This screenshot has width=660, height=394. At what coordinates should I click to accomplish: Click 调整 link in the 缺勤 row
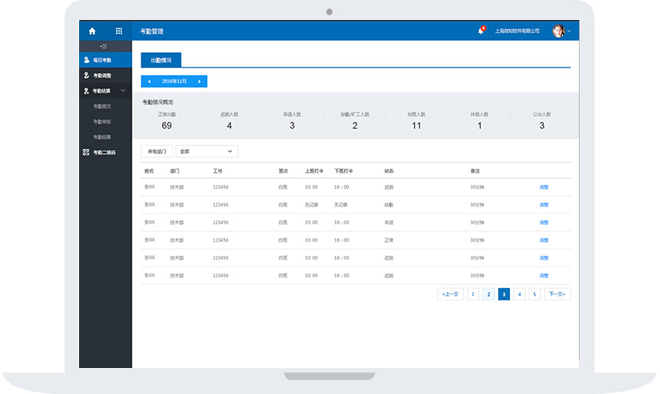[544, 205]
